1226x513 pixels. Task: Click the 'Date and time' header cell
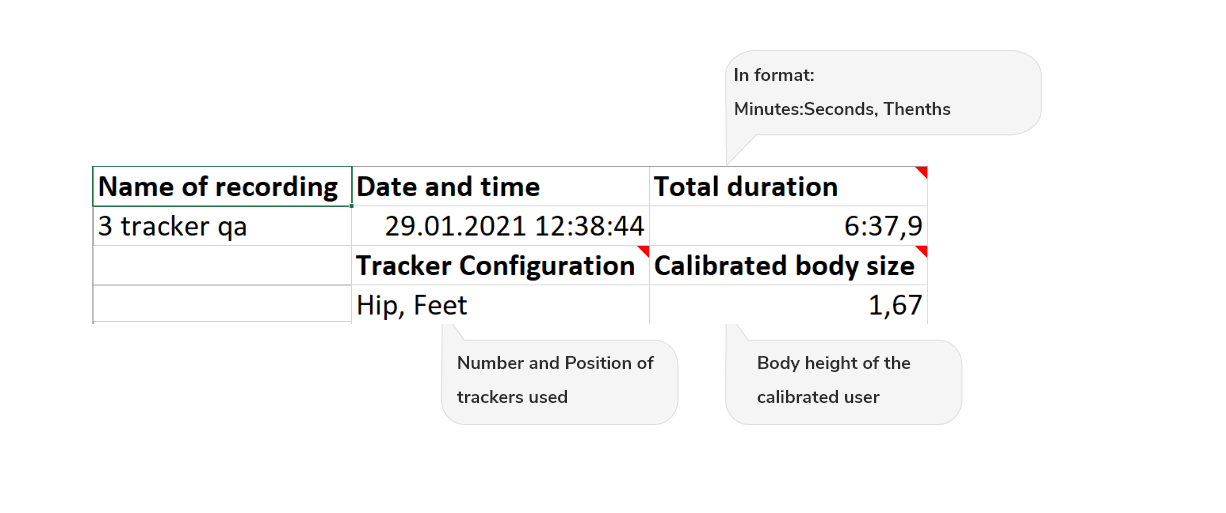(x=500, y=187)
